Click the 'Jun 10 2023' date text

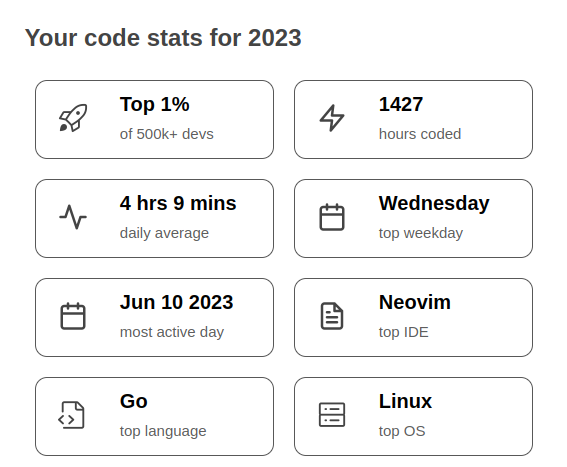pos(176,302)
